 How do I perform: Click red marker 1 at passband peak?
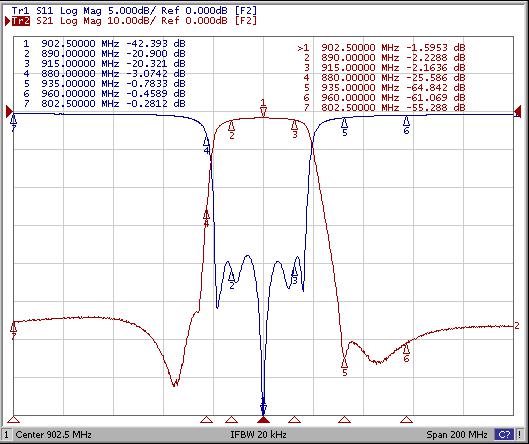point(263,108)
